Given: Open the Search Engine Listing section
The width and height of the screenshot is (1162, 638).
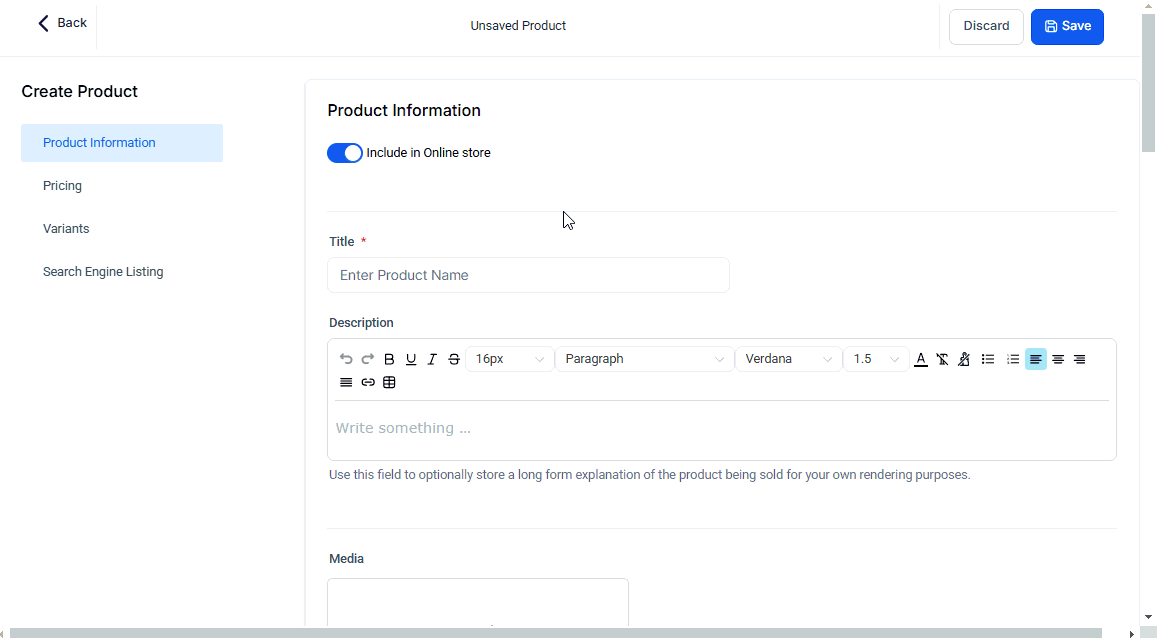Looking at the screenshot, I should [103, 272].
